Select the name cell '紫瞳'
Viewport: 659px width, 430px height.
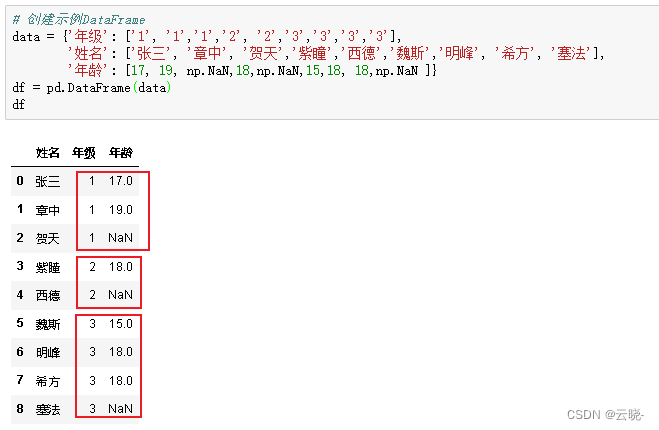coord(47,267)
